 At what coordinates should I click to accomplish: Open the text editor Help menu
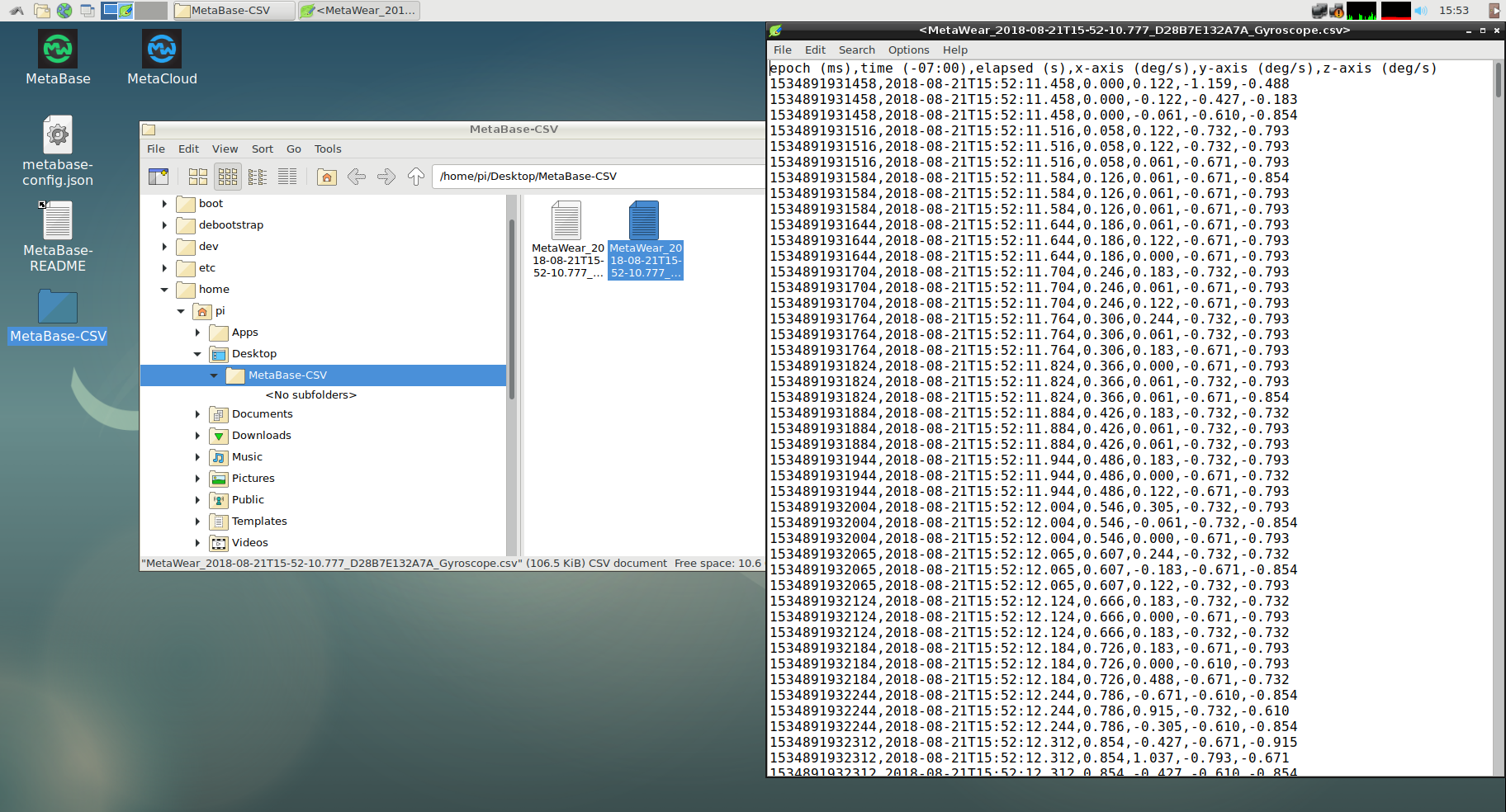(x=955, y=50)
